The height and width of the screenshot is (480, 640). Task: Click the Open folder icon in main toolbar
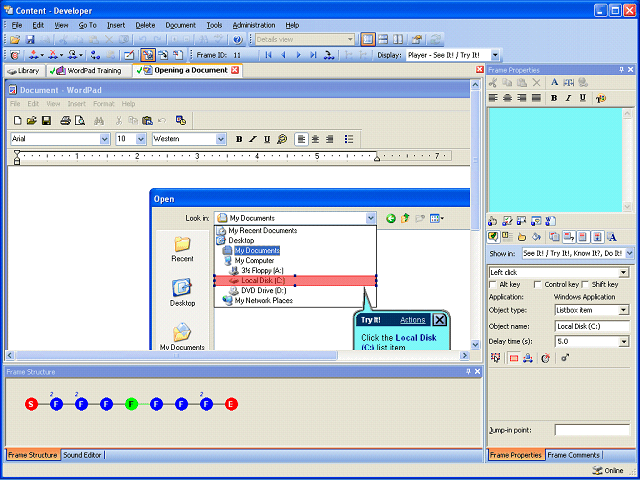pyautogui.click(x=15, y=40)
